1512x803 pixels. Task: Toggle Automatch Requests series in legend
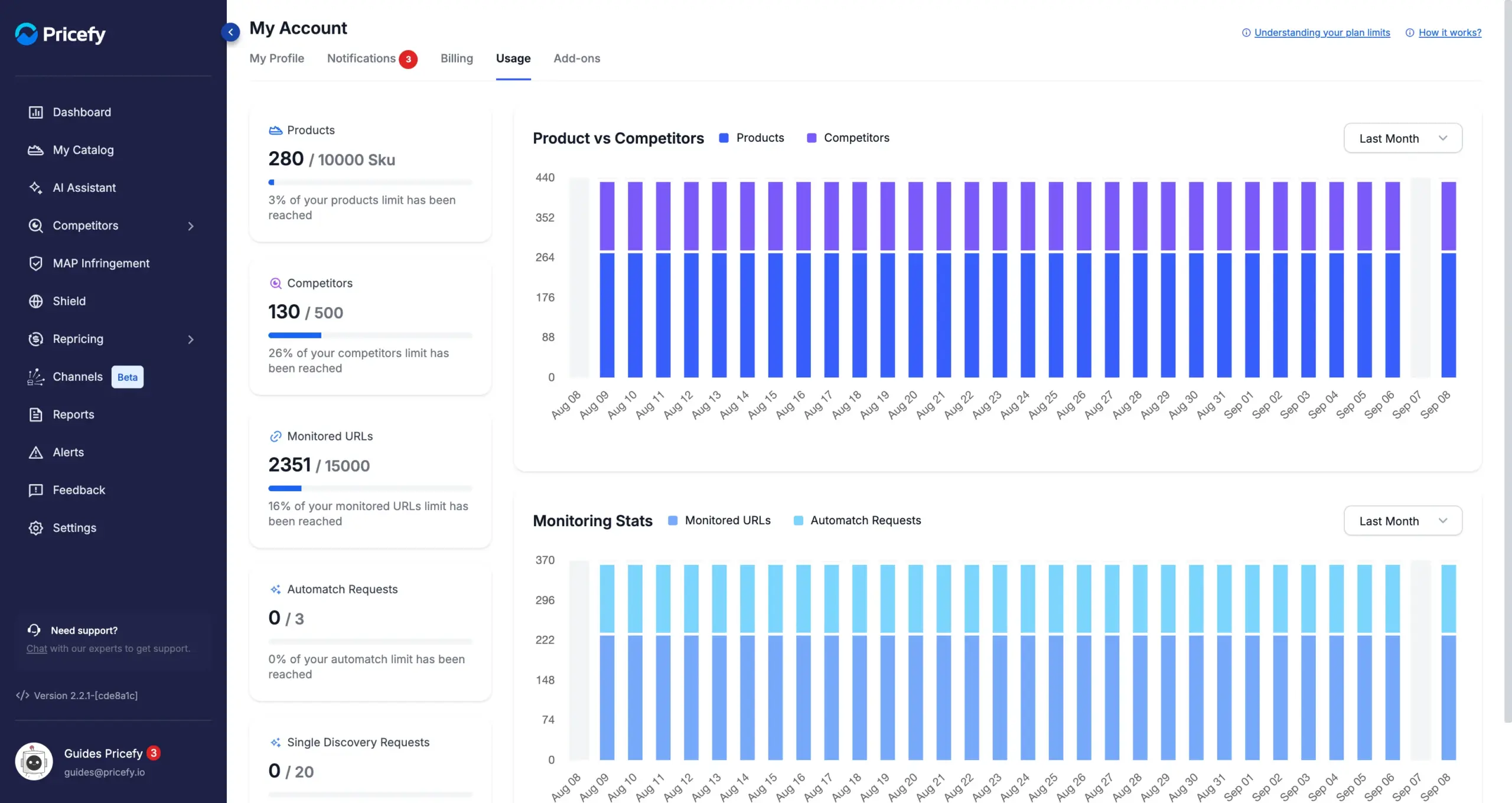coord(857,520)
